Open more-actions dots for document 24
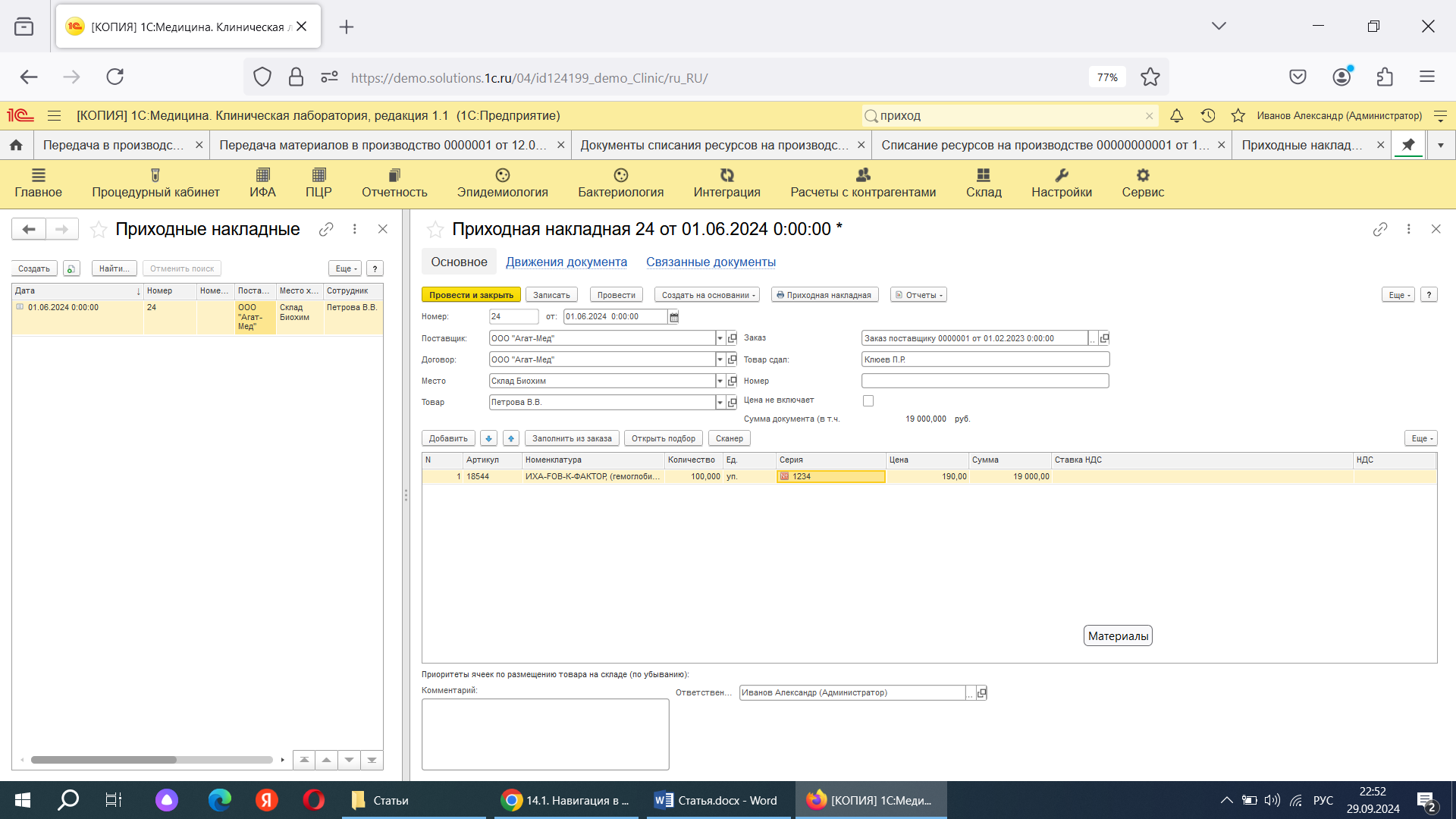Image resolution: width=1456 pixels, height=819 pixels. (1408, 229)
